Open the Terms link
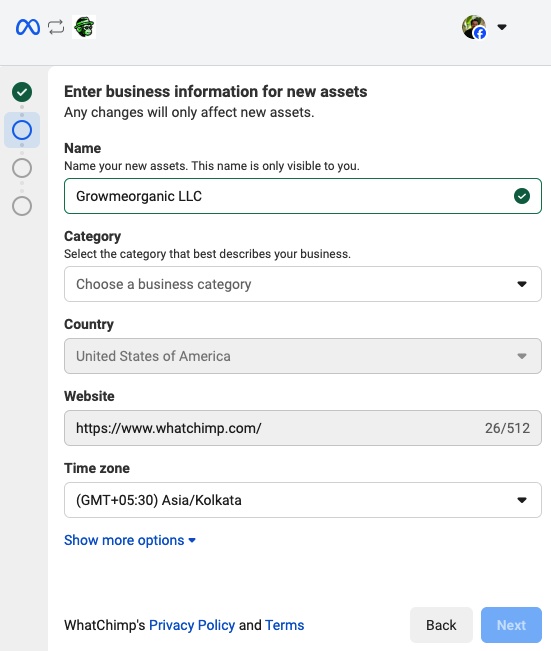Viewport: 551px width, 651px height. (284, 625)
